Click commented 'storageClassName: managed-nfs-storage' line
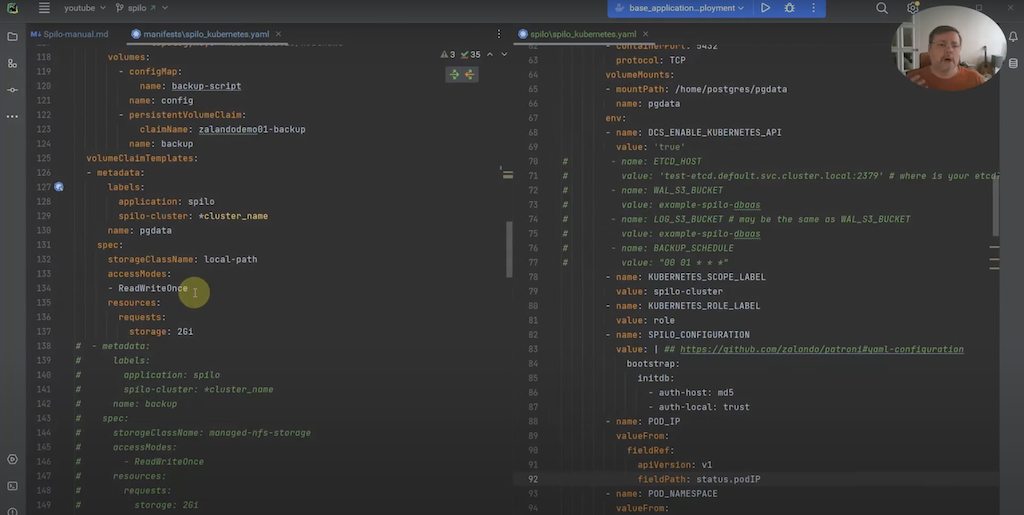This screenshot has width=1024, height=515. (x=212, y=433)
